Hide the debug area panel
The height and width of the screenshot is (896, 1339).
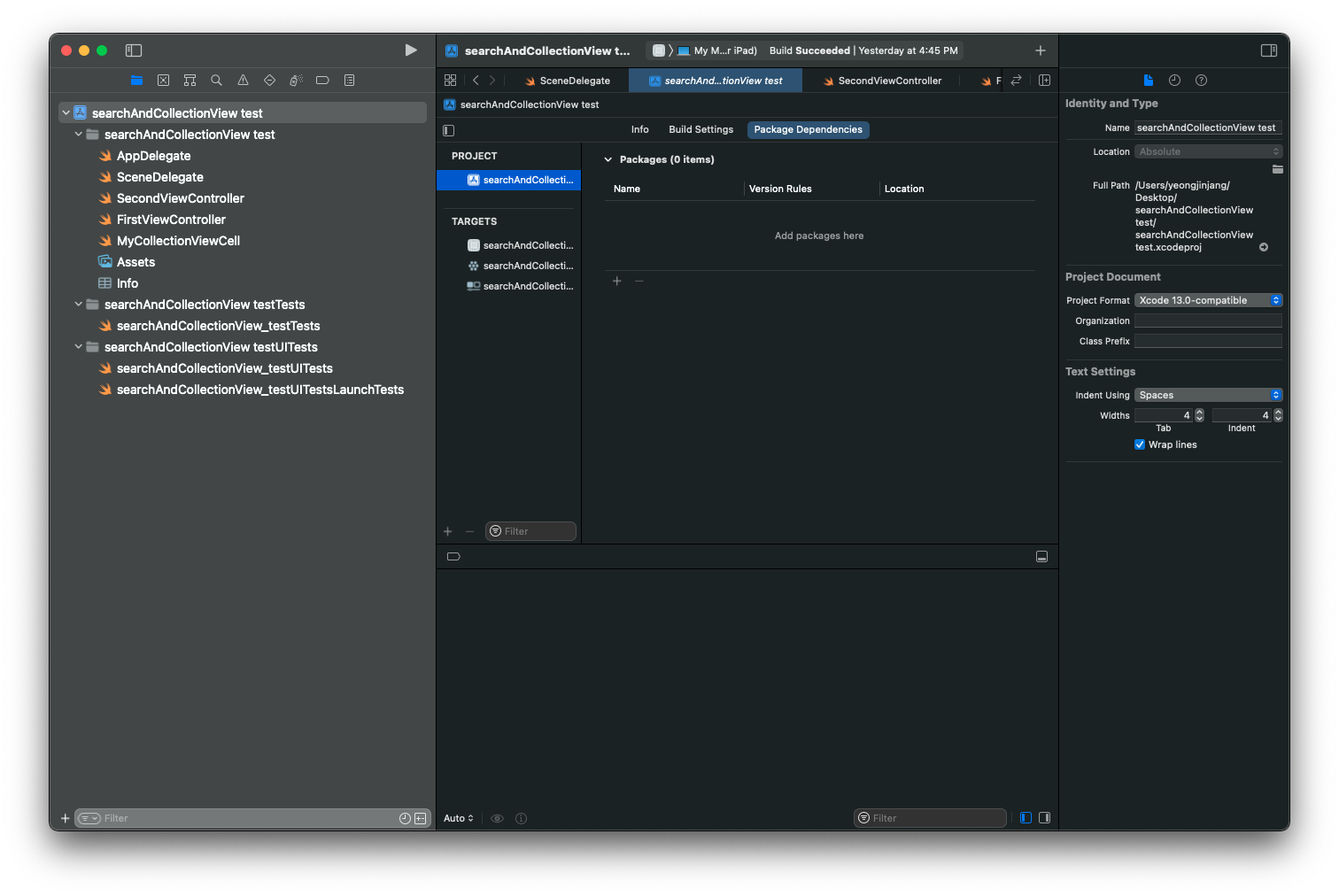[x=1041, y=557]
